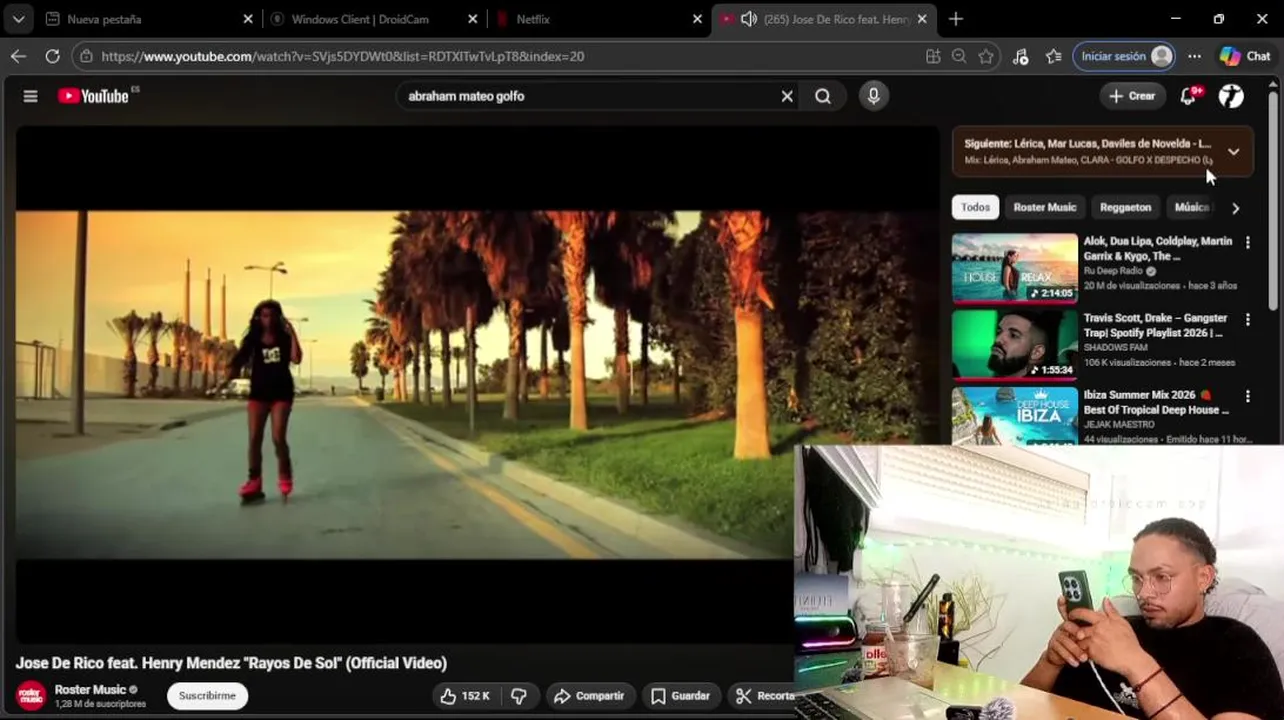Click the JEJAK MAESTRO channel name

[x=1119, y=425]
